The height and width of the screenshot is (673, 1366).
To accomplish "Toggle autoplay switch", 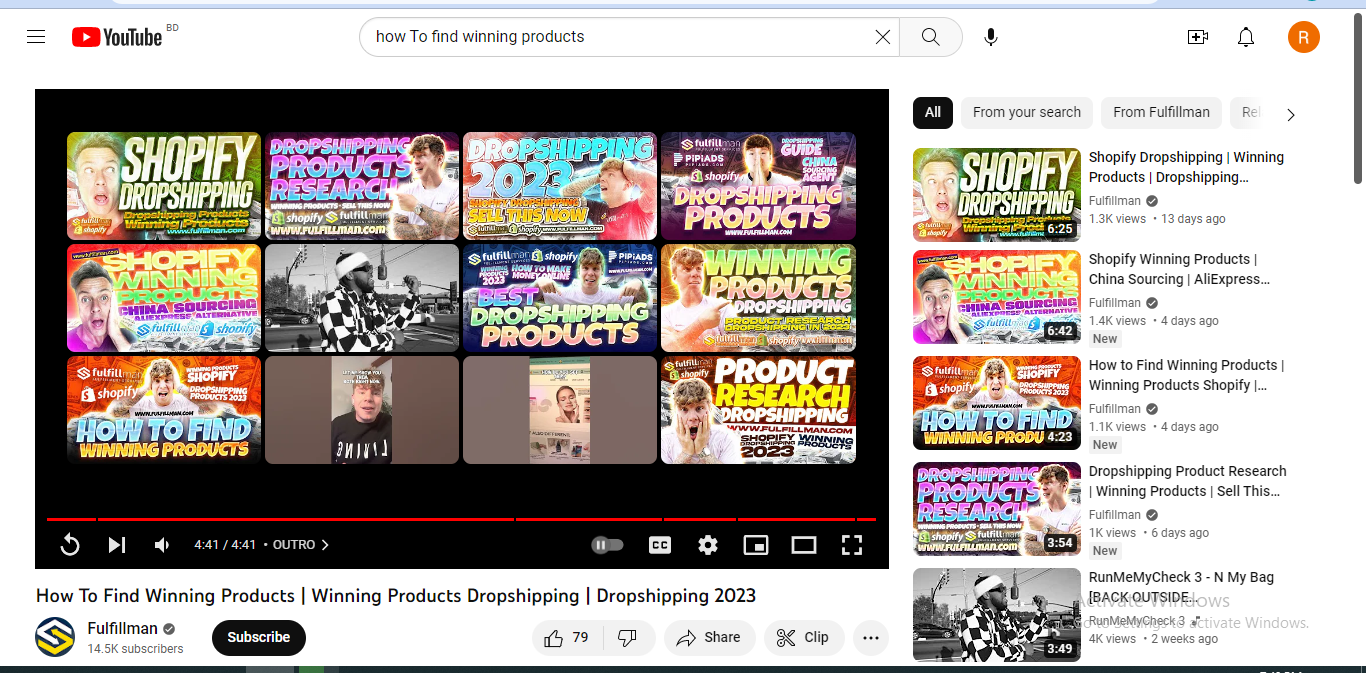I will (x=607, y=545).
